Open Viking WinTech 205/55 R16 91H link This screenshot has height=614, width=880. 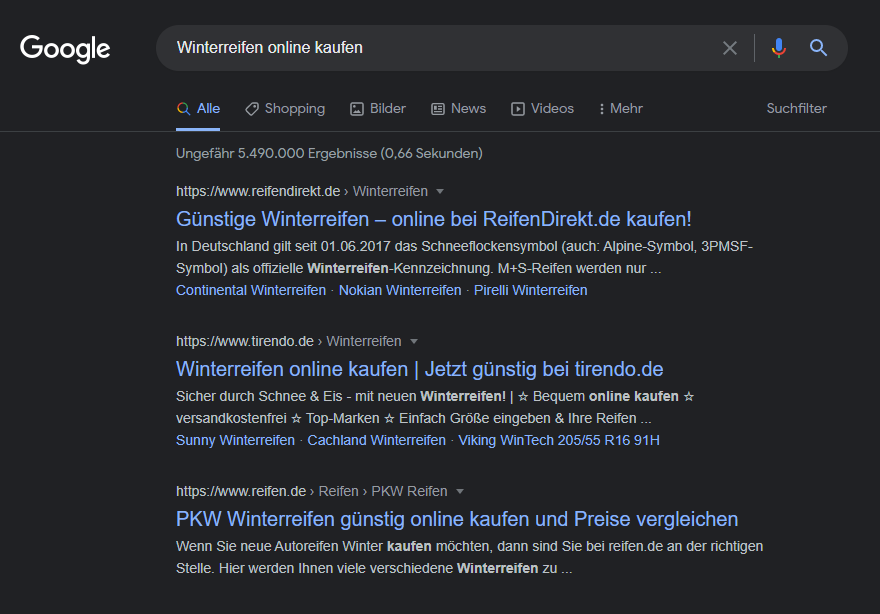click(x=559, y=441)
